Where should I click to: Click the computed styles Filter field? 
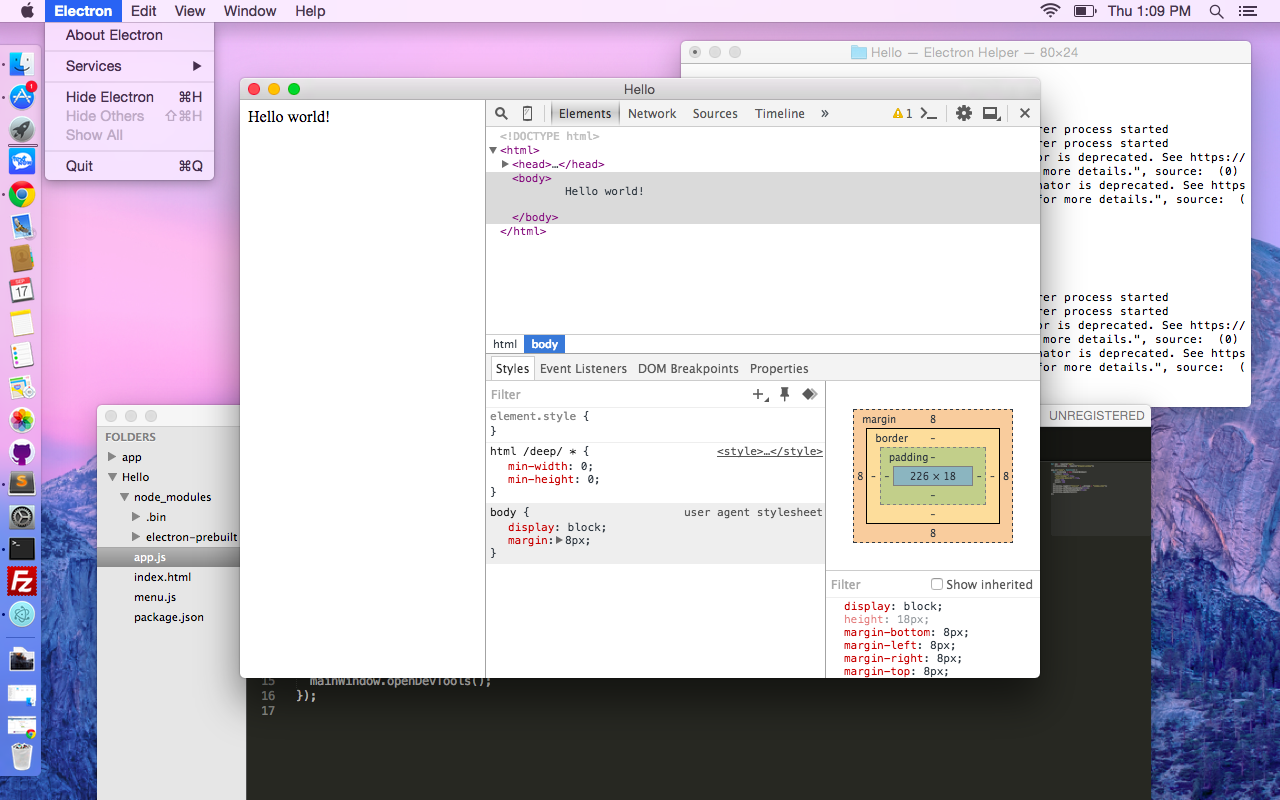tap(877, 584)
